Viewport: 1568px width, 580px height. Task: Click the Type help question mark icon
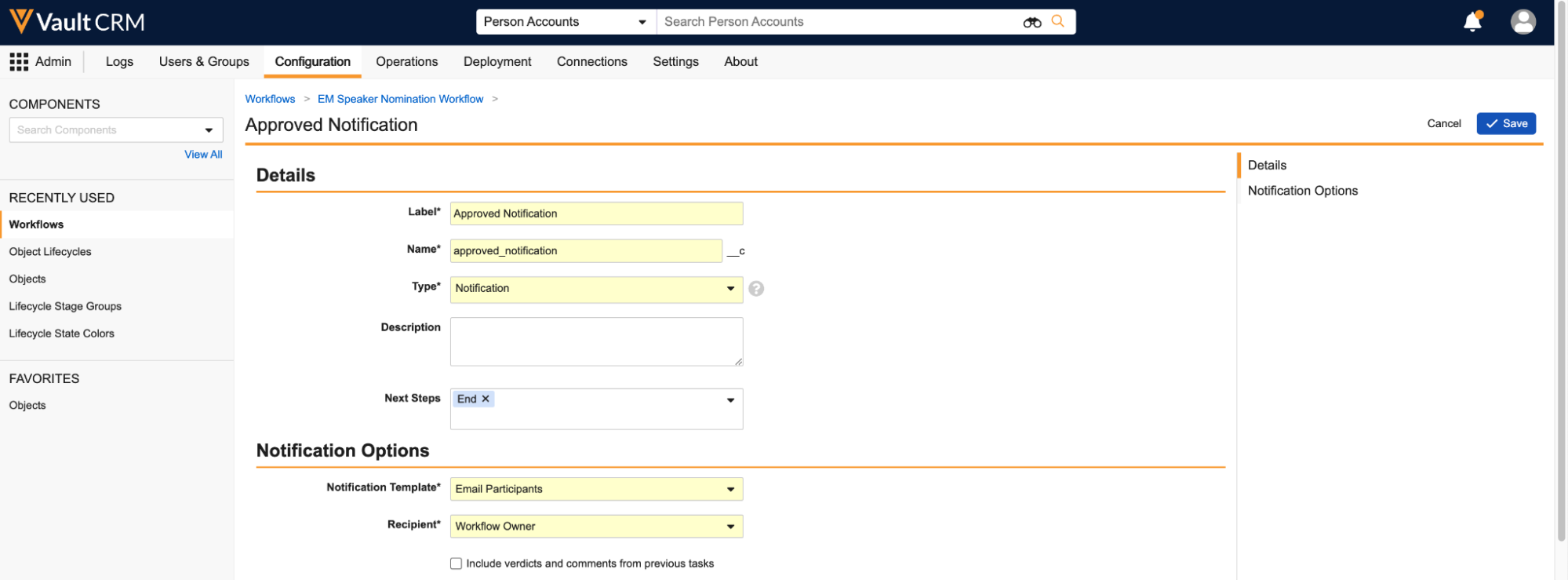[x=756, y=289]
